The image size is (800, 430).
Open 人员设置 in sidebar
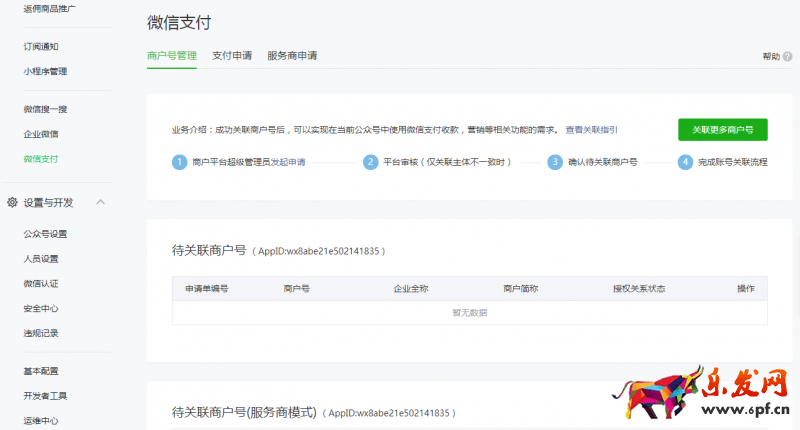(x=41, y=259)
